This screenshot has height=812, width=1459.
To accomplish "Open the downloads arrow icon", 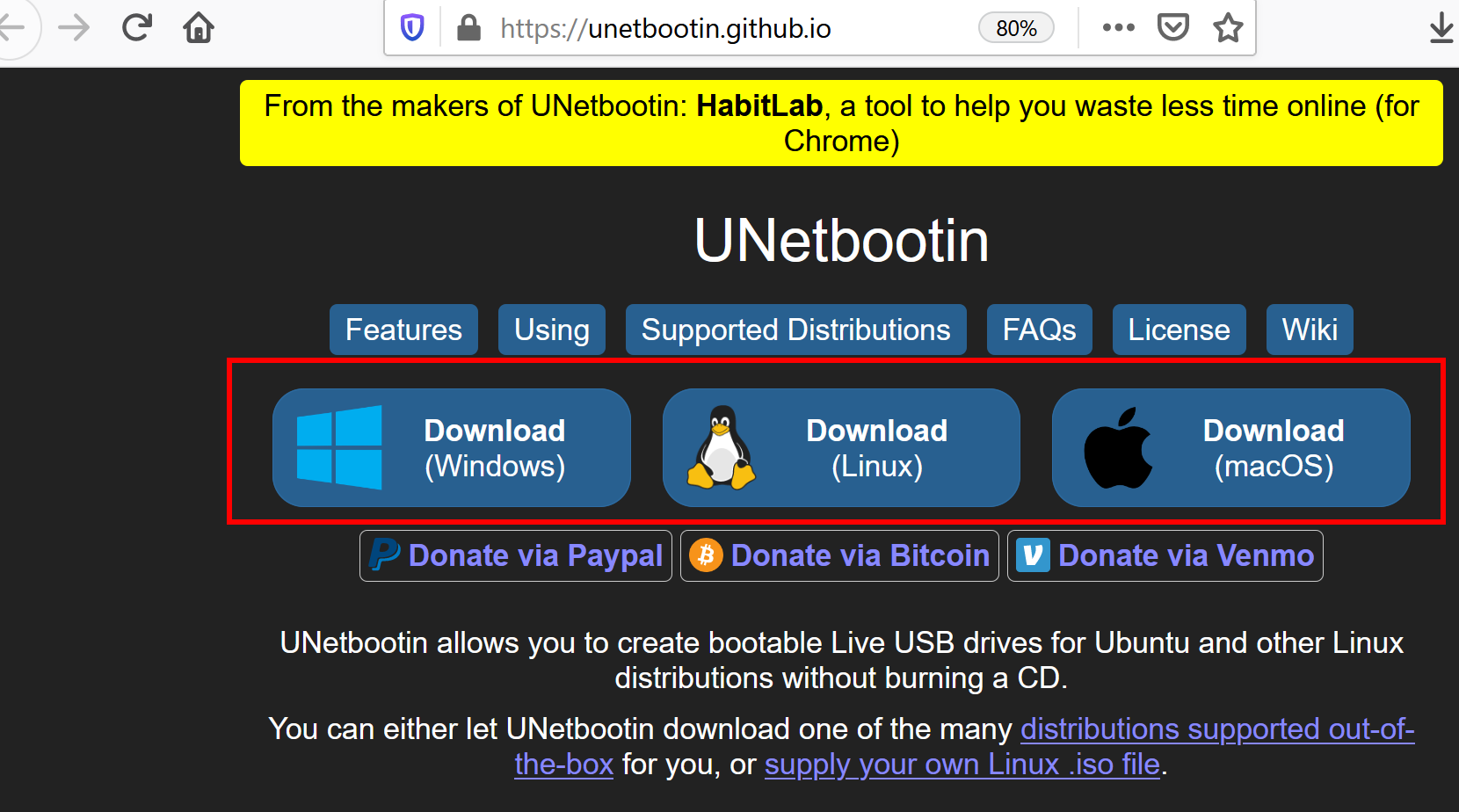I will coord(1441,28).
